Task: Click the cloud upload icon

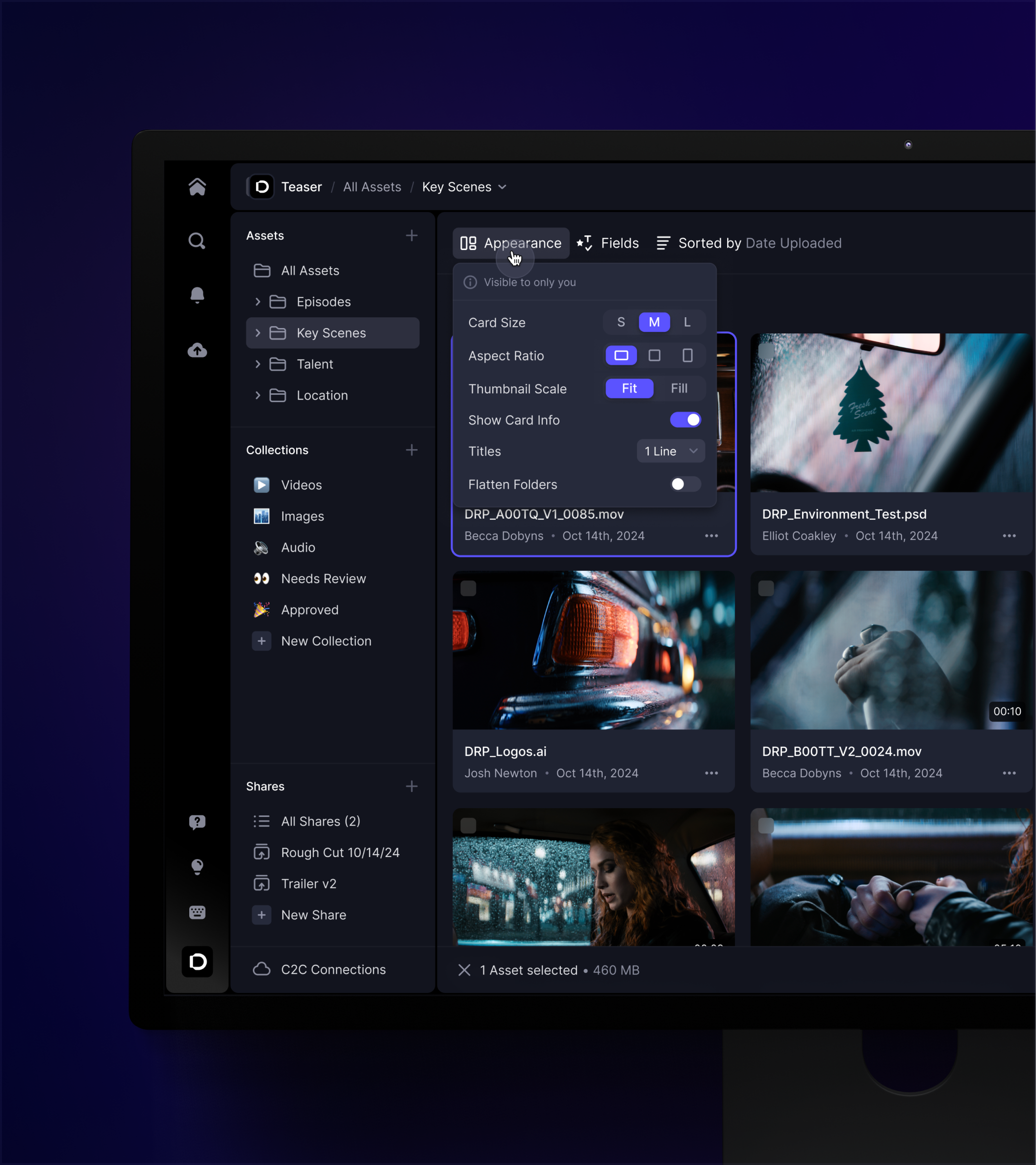Action: click(x=197, y=350)
